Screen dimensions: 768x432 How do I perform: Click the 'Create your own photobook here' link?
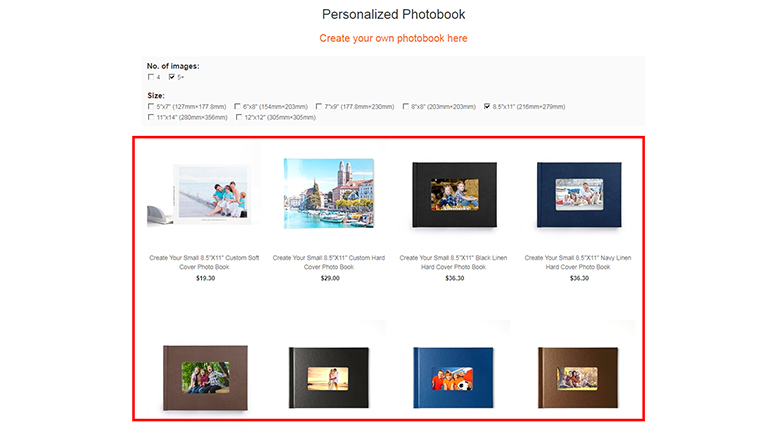click(x=393, y=38)
